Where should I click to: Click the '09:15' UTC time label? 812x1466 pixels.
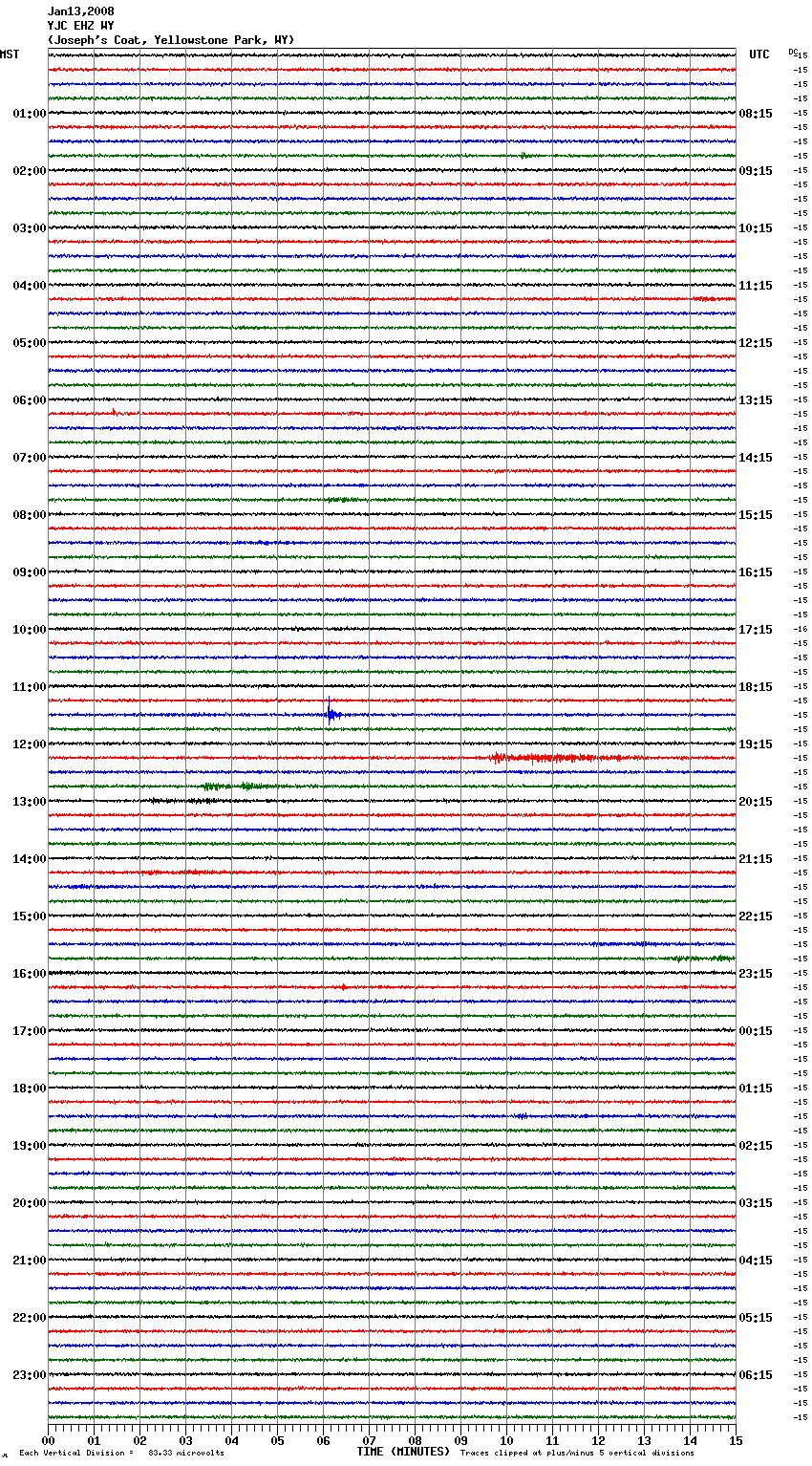click(x=756, y=171)
